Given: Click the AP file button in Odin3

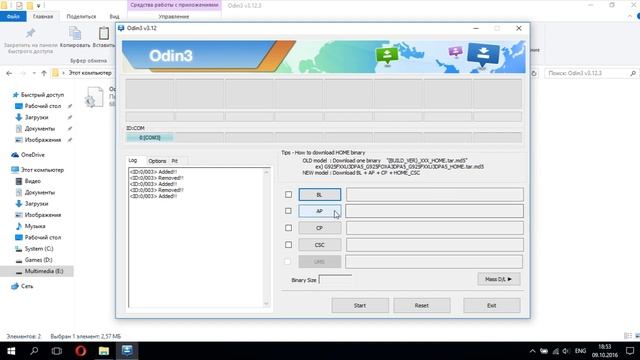Looking at the screenshot, I should (320, 211).
